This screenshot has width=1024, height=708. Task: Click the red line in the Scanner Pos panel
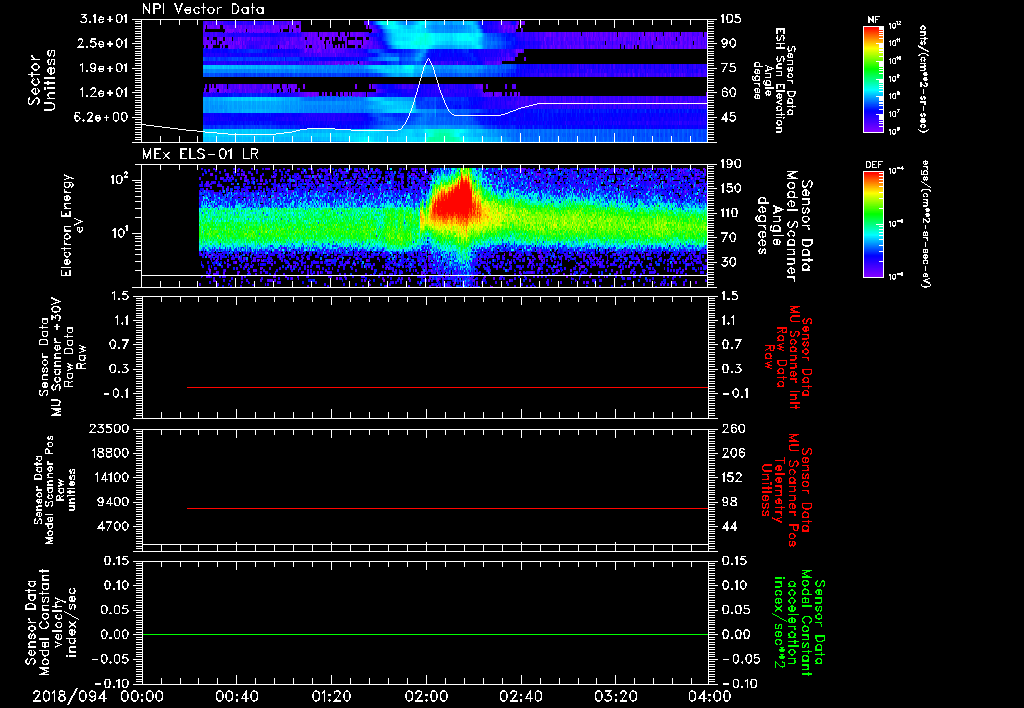pos(447,508)
